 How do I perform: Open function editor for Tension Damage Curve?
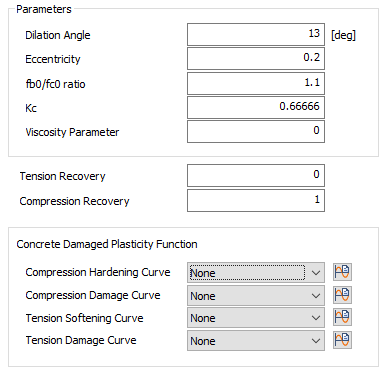(x=342, y=340)
